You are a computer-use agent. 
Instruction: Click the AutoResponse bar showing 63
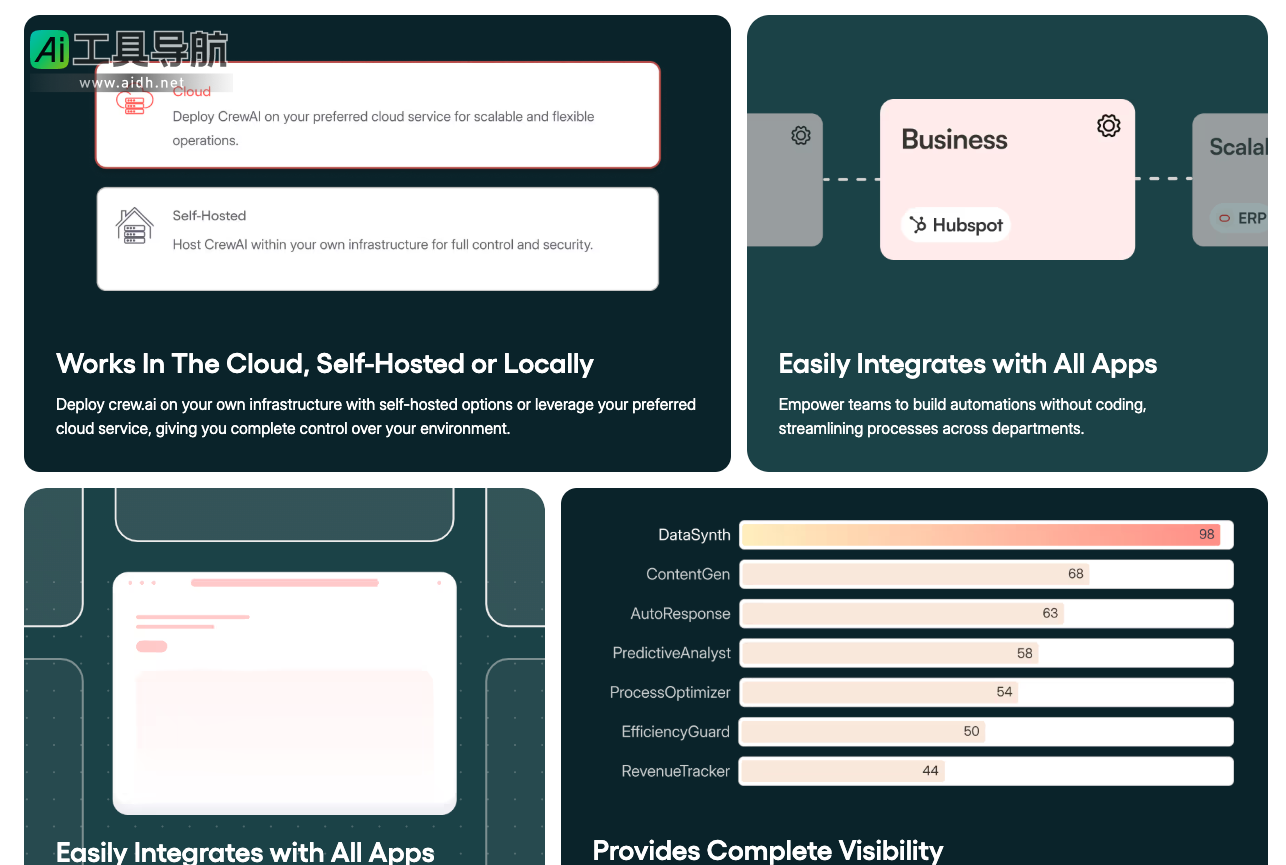[x=985, y=613]
